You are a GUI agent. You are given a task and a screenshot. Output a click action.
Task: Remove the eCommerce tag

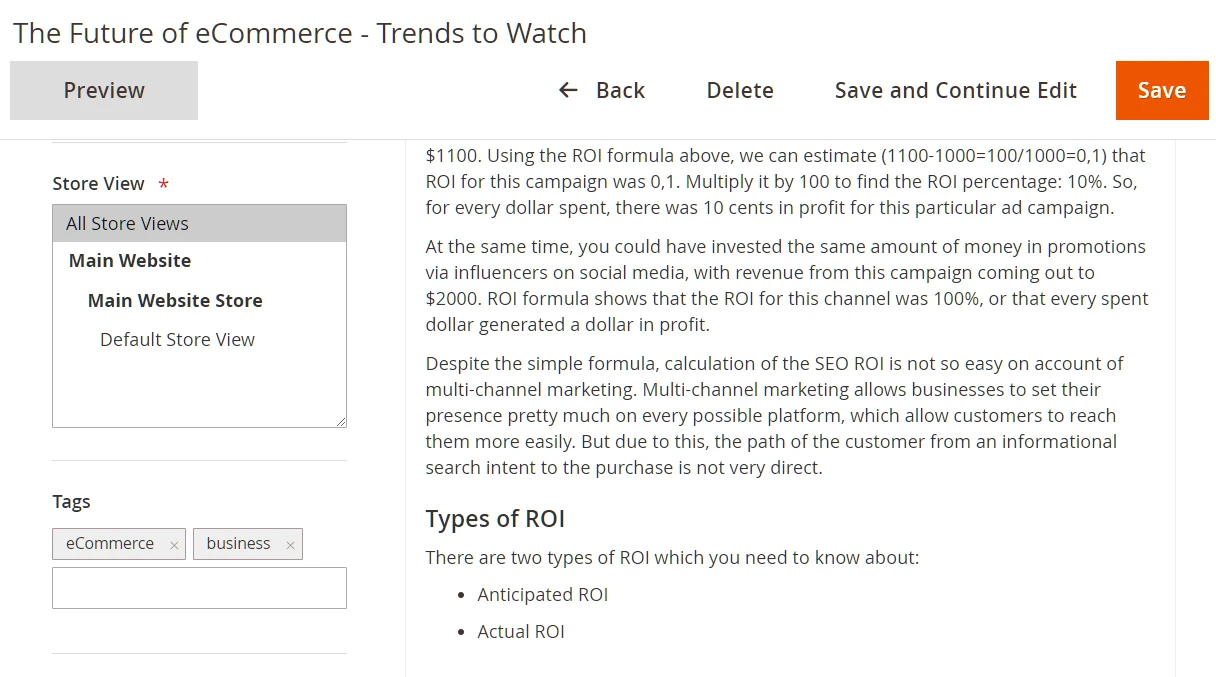coord(174,545)
